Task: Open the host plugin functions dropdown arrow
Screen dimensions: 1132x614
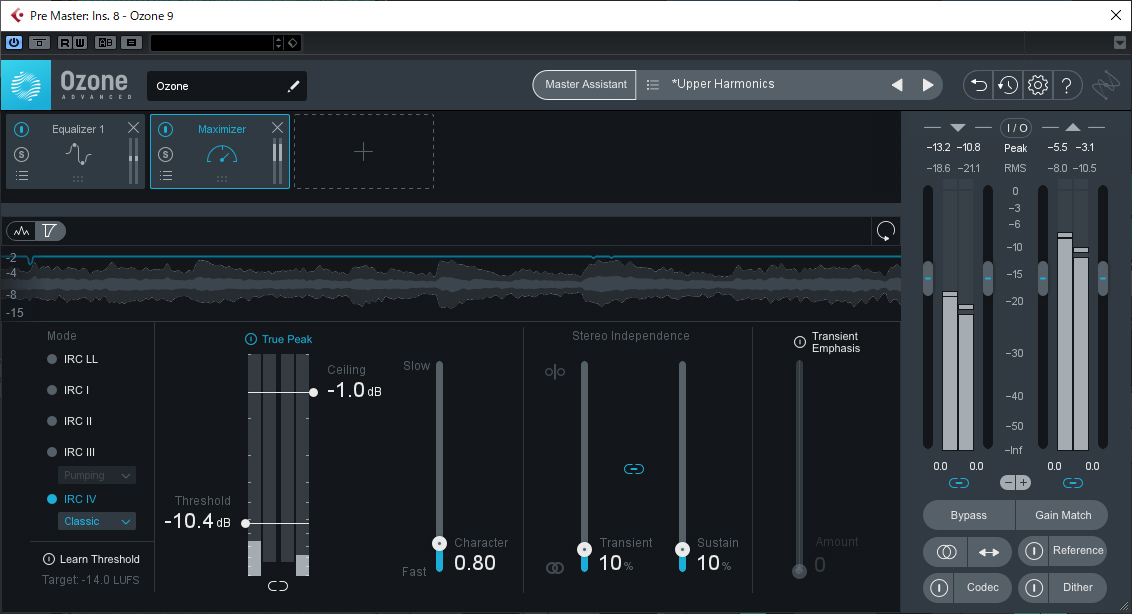Action: pos(1119,43)
